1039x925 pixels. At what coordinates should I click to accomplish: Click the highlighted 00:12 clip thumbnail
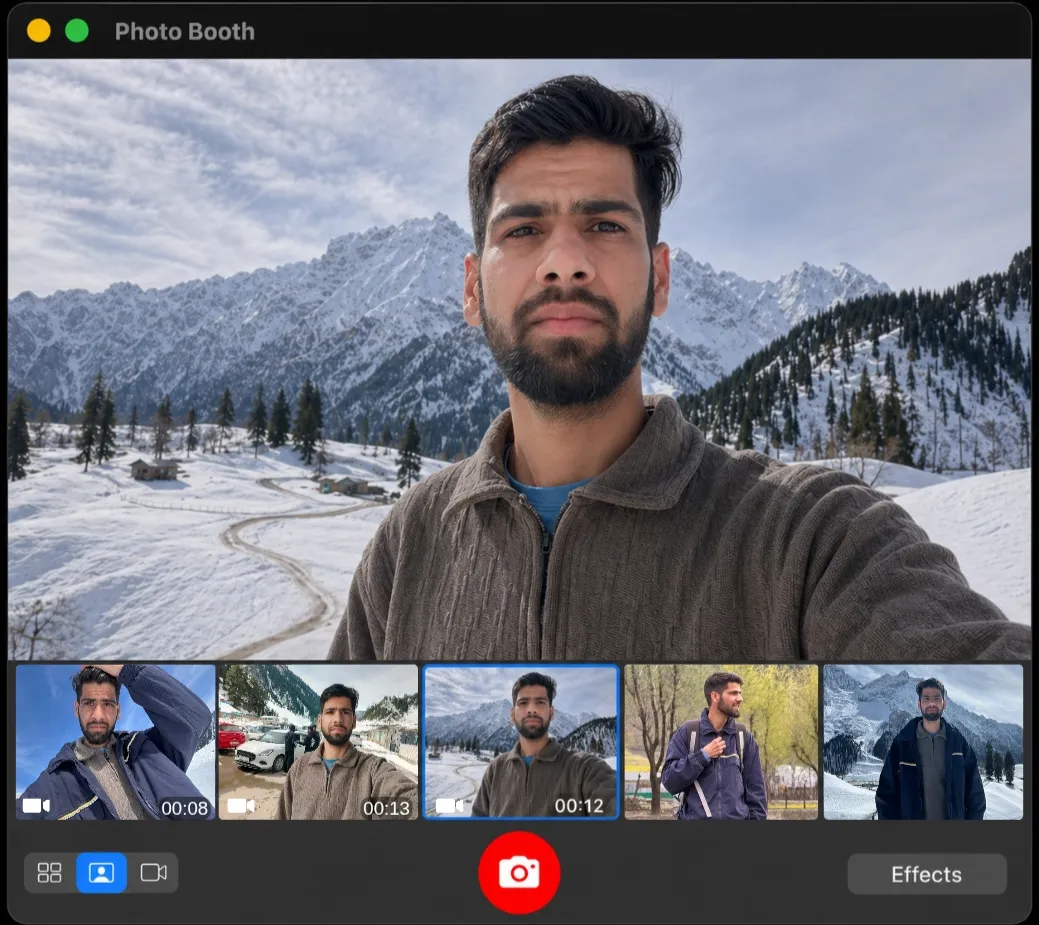520,741
